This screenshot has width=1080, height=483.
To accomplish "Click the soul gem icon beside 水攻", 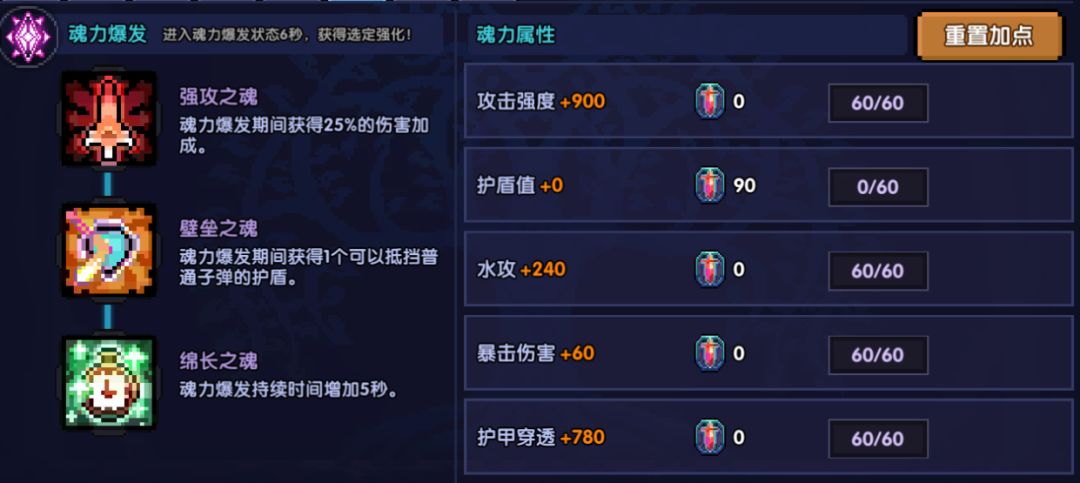I will [710, 270].
